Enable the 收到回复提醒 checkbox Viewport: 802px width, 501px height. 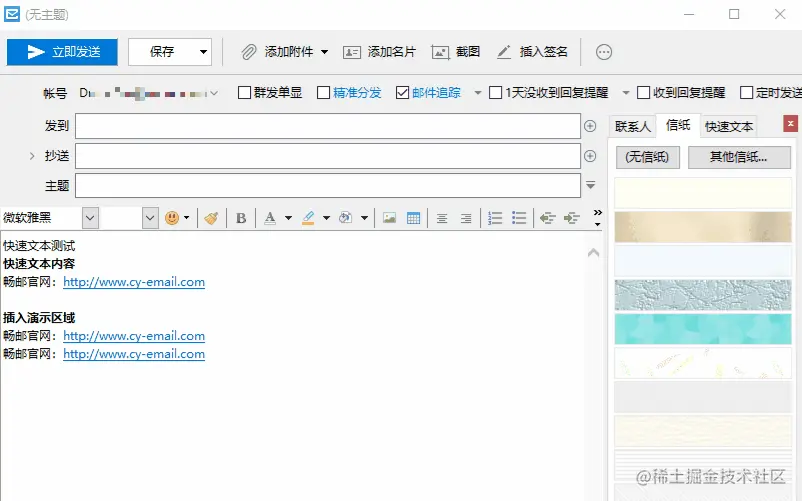coord(643,93)
